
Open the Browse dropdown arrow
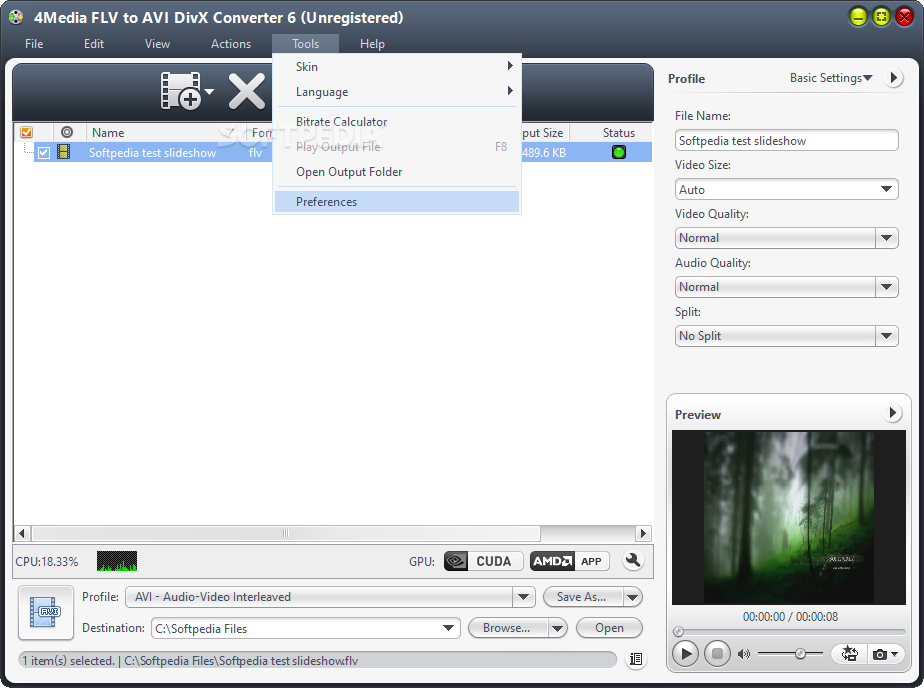557,628
